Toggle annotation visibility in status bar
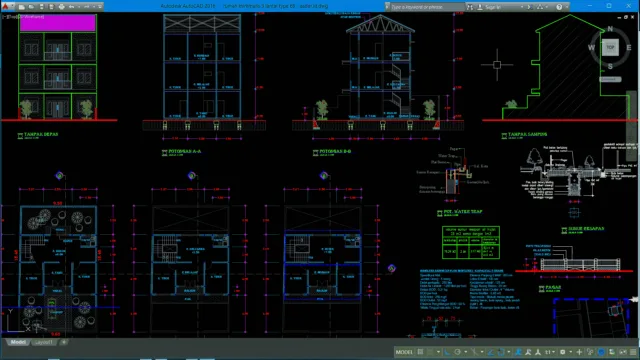640x360 pixels. click(x=518, y=352)
